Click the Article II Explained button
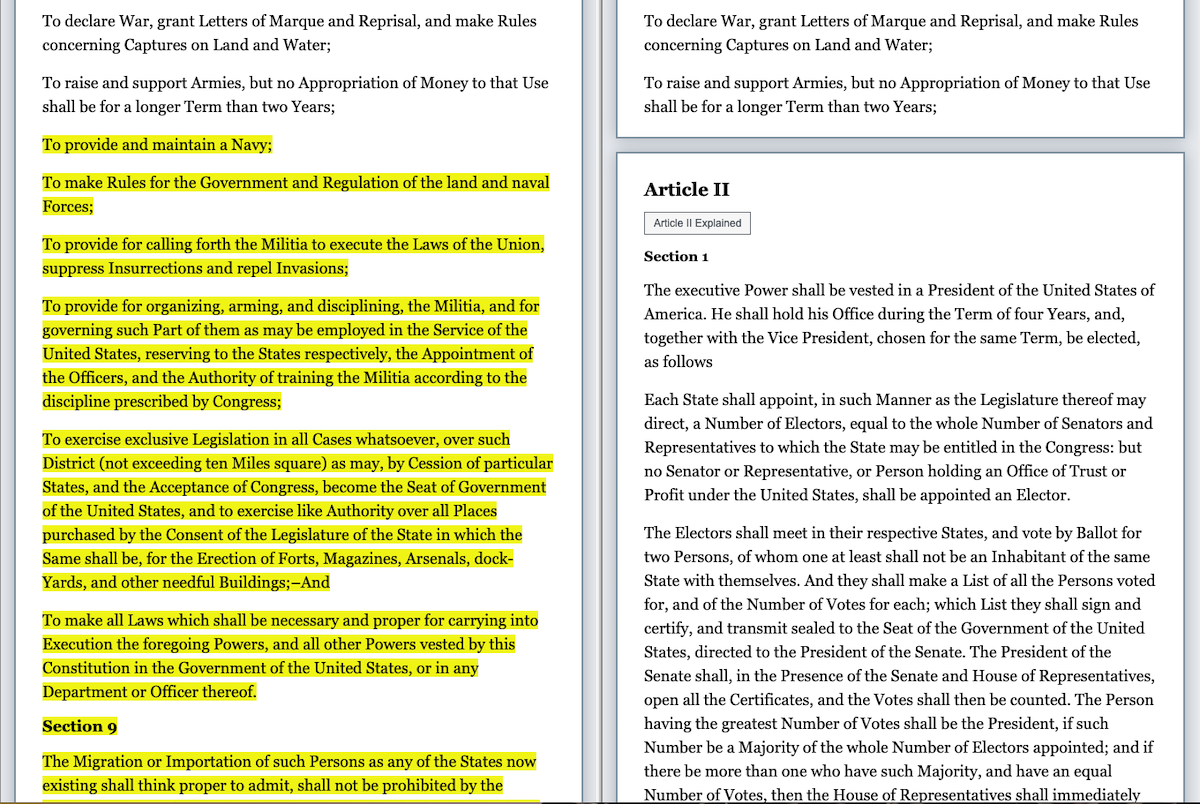 coord(697,223)
